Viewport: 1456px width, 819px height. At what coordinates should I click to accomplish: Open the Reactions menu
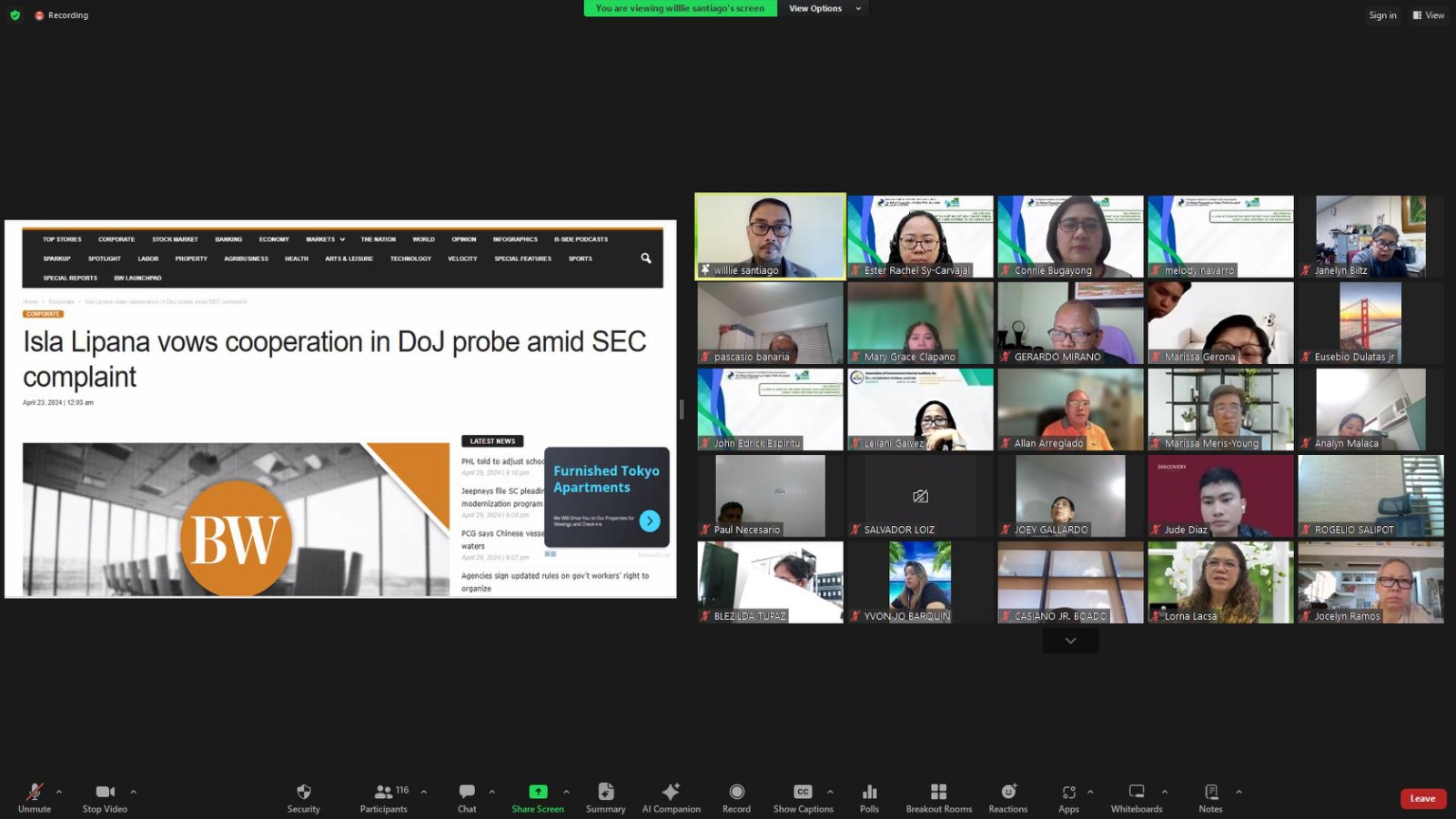[x=1008, y=797]
